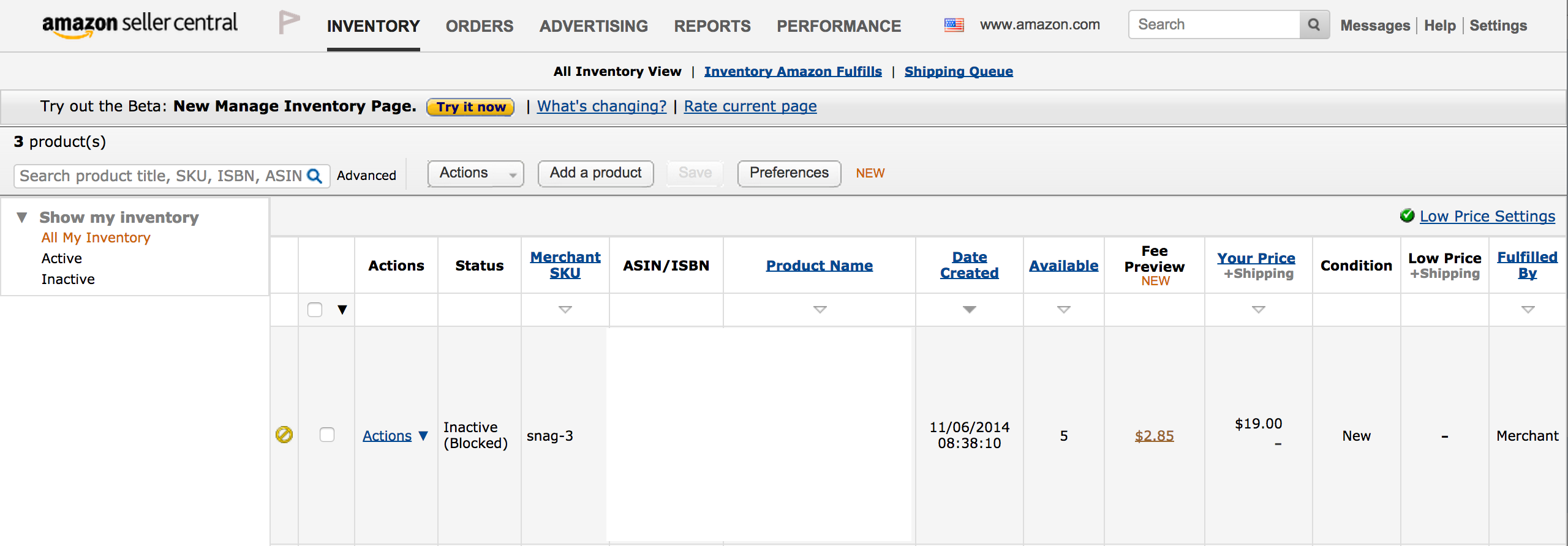Click the New condition cell
This screenshot has width=1568, height=546.
[x=1357, y=436]
